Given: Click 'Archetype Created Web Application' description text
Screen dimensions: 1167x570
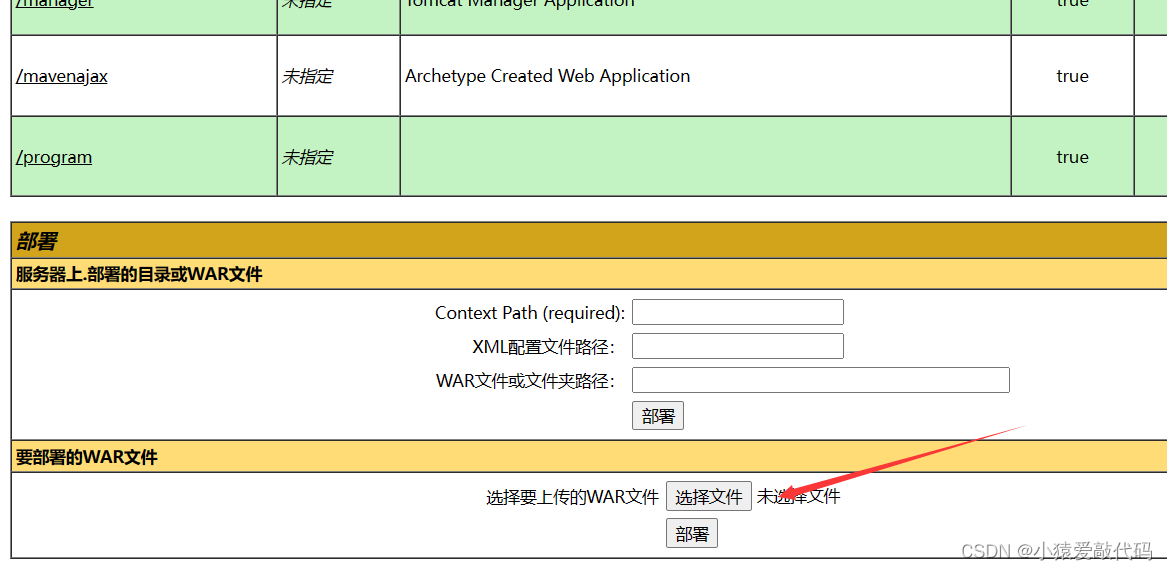Looking at the screenshot, I should pyautogui.click(x=547, y=76).
